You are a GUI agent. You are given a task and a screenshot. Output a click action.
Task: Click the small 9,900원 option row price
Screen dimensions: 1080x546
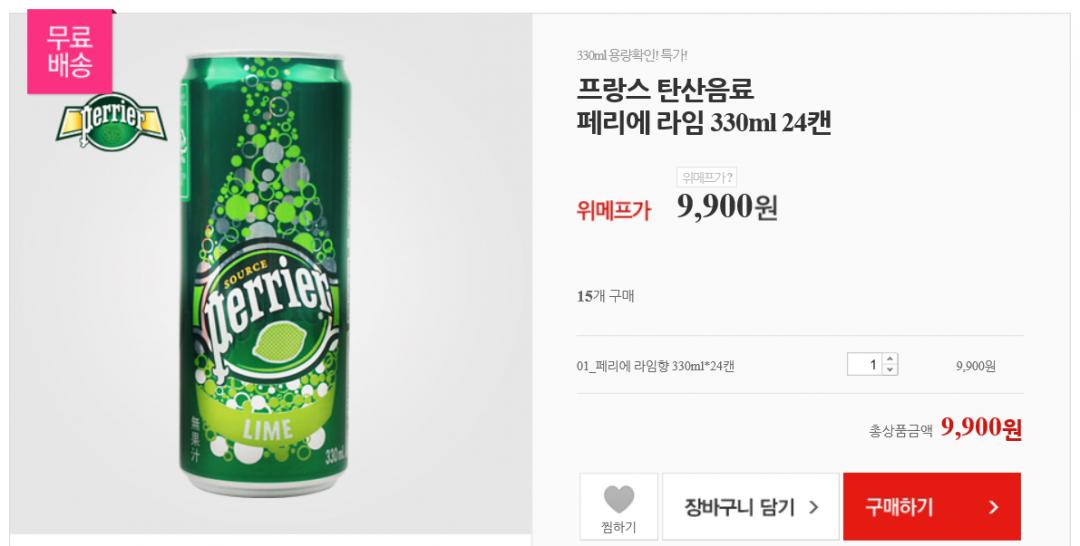pyautogui.click(x=975, y=366)
